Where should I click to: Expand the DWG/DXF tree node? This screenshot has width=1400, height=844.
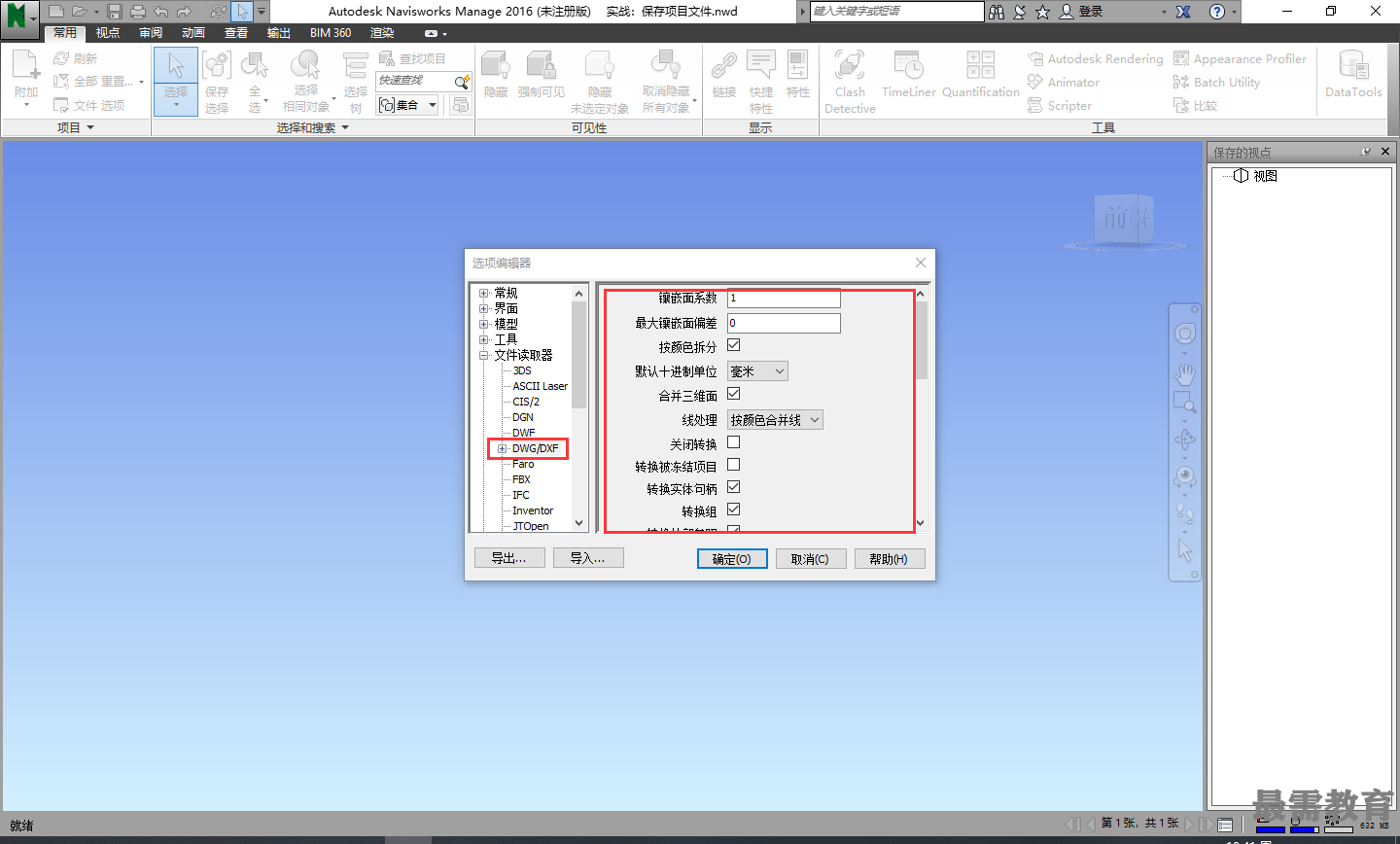tap(503, 448)
